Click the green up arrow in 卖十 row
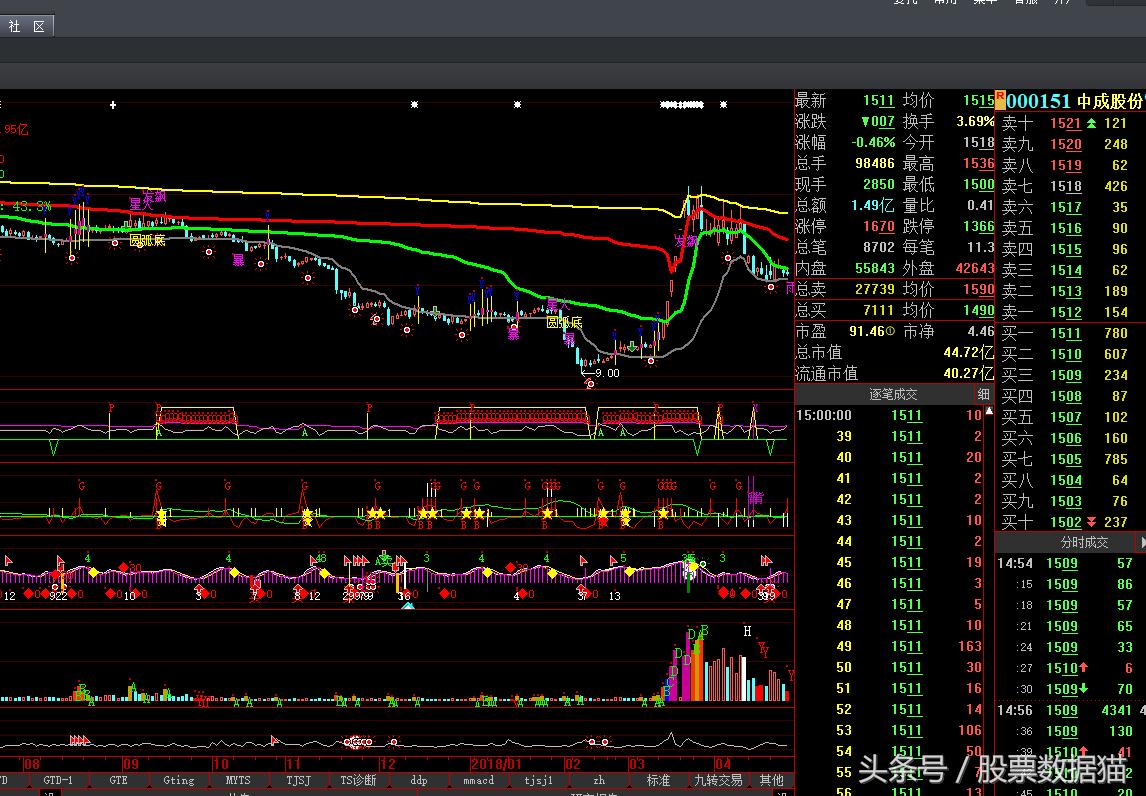This screenshot has height=796, width=1146. 1091,123
